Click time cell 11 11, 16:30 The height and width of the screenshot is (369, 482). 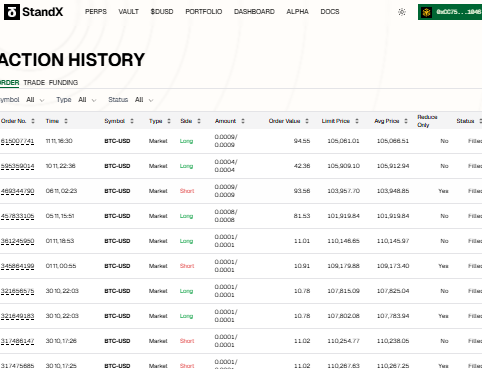point(59,141)
